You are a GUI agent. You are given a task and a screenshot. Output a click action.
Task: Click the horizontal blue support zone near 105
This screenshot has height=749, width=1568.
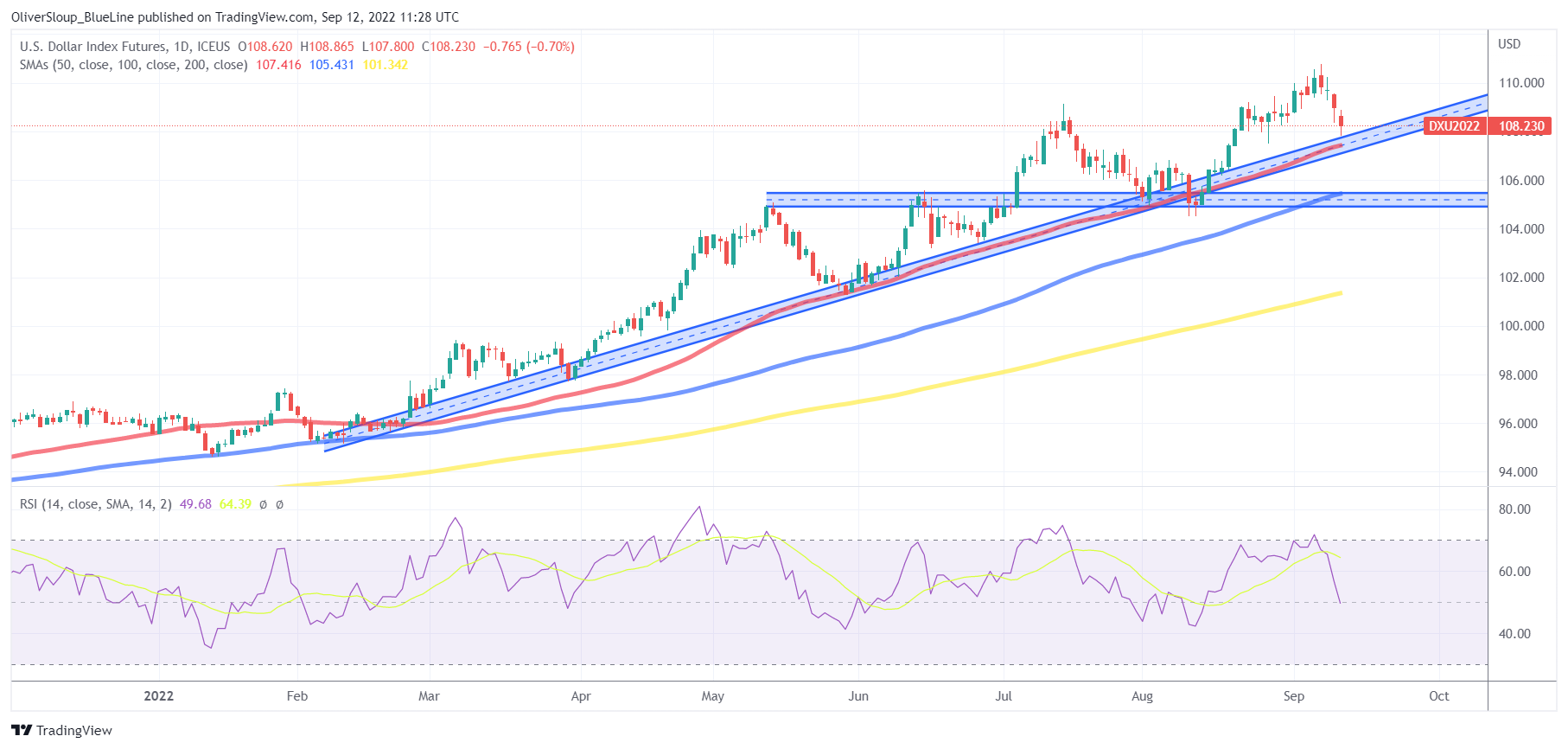pyautogui.click(x=1127, y=200)
